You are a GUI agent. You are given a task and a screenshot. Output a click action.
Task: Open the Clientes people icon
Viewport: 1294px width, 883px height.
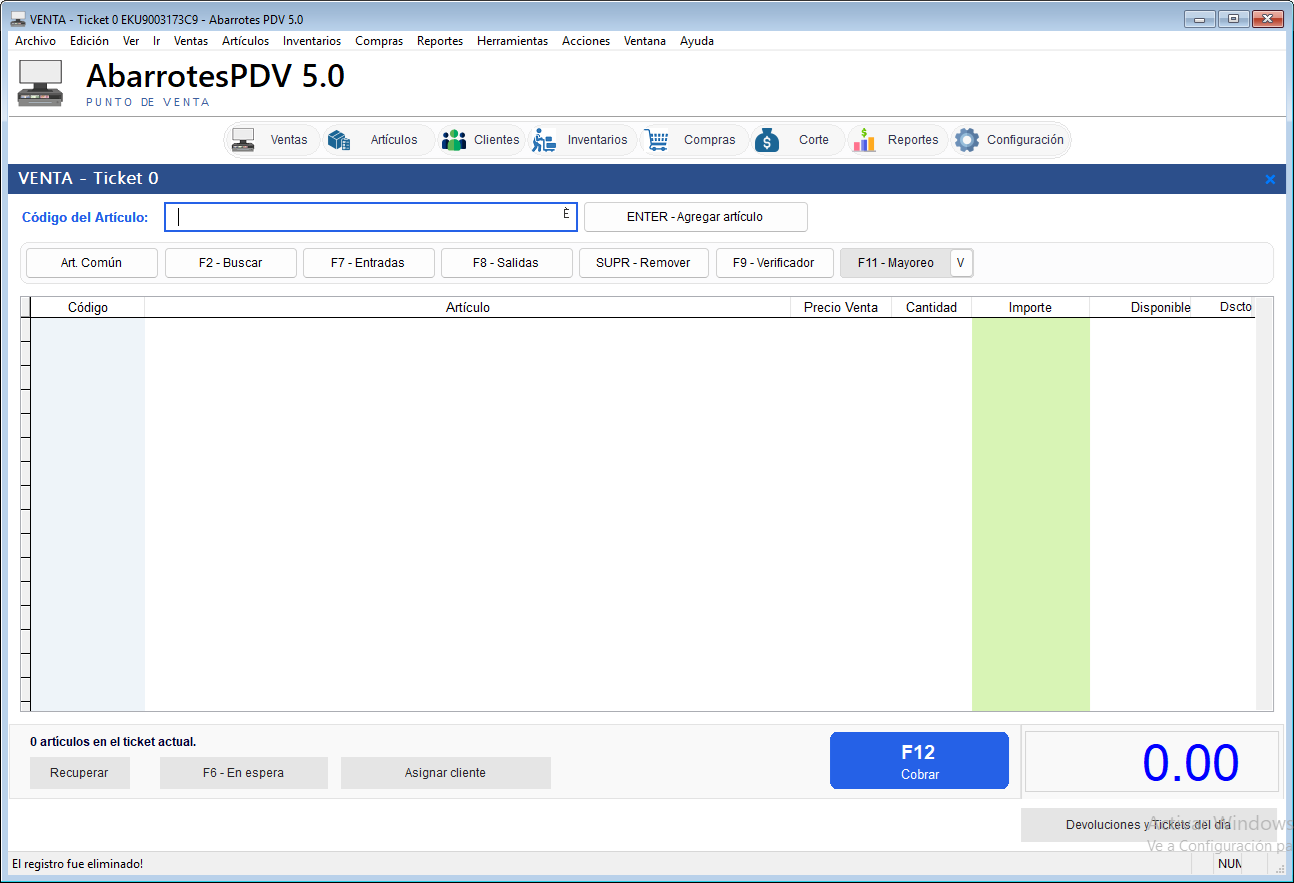[x=454, y=140]
